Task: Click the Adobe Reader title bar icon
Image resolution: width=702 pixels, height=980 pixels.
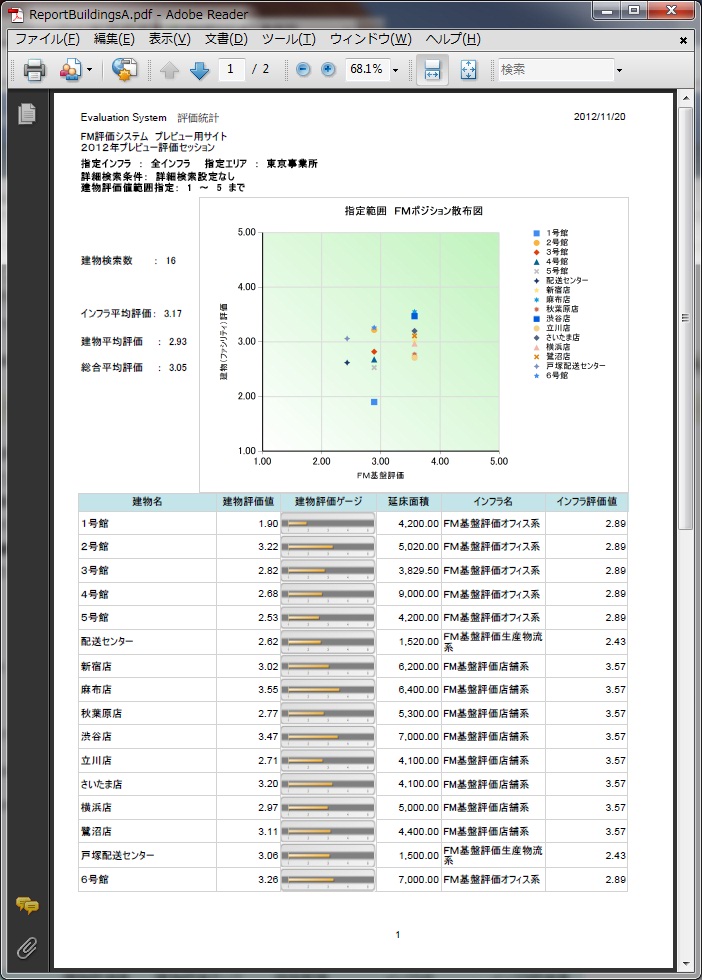Action: [16, 14]
